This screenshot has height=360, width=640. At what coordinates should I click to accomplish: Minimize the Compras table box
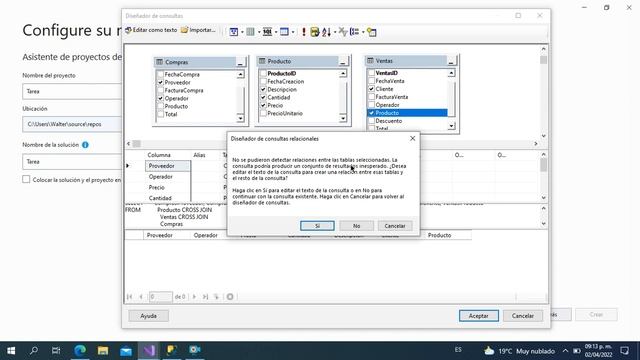[240, 62]
